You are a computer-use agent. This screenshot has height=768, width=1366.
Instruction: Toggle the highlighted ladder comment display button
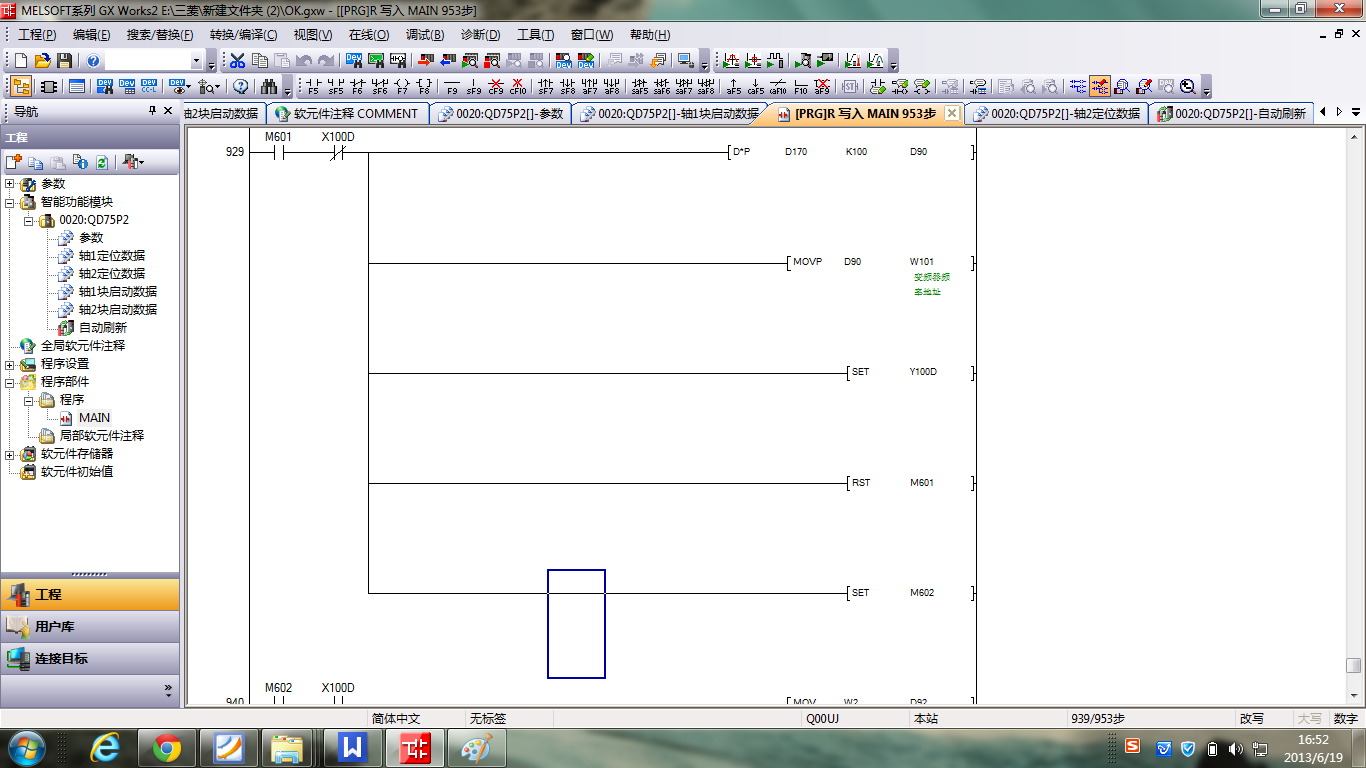1100,86
